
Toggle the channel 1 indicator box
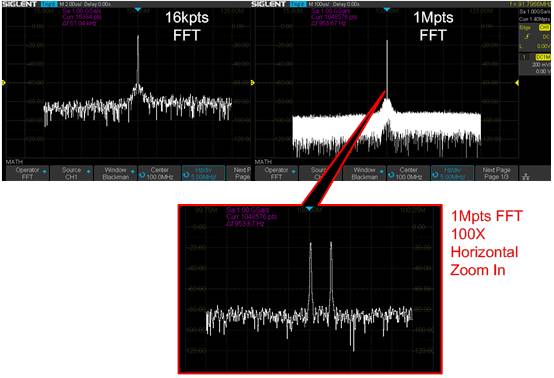[524, 57]
